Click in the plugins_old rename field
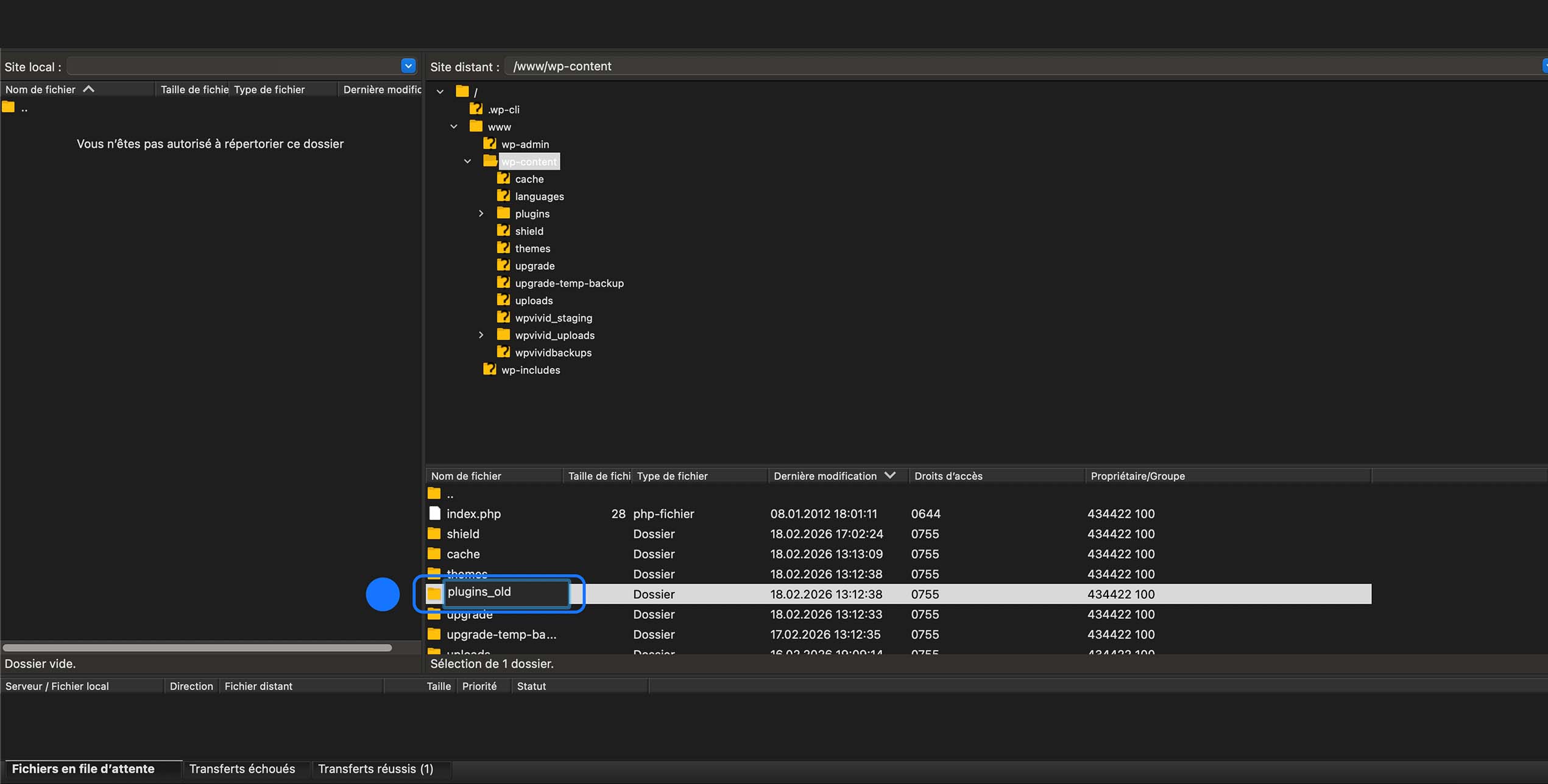 506,592
